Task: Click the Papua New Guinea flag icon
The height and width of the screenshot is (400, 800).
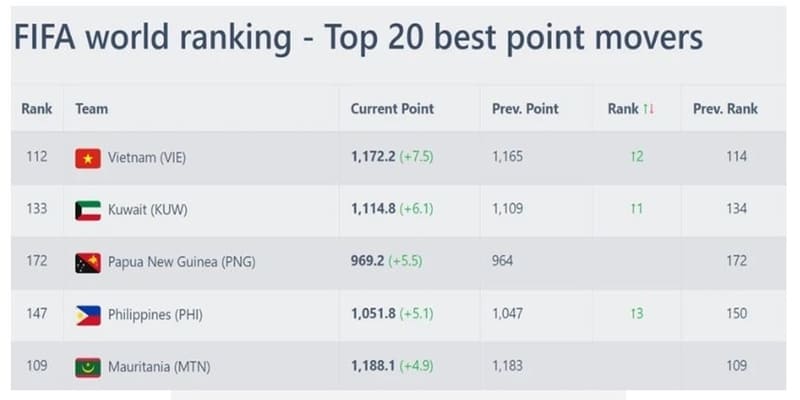Action: (88, 263)
